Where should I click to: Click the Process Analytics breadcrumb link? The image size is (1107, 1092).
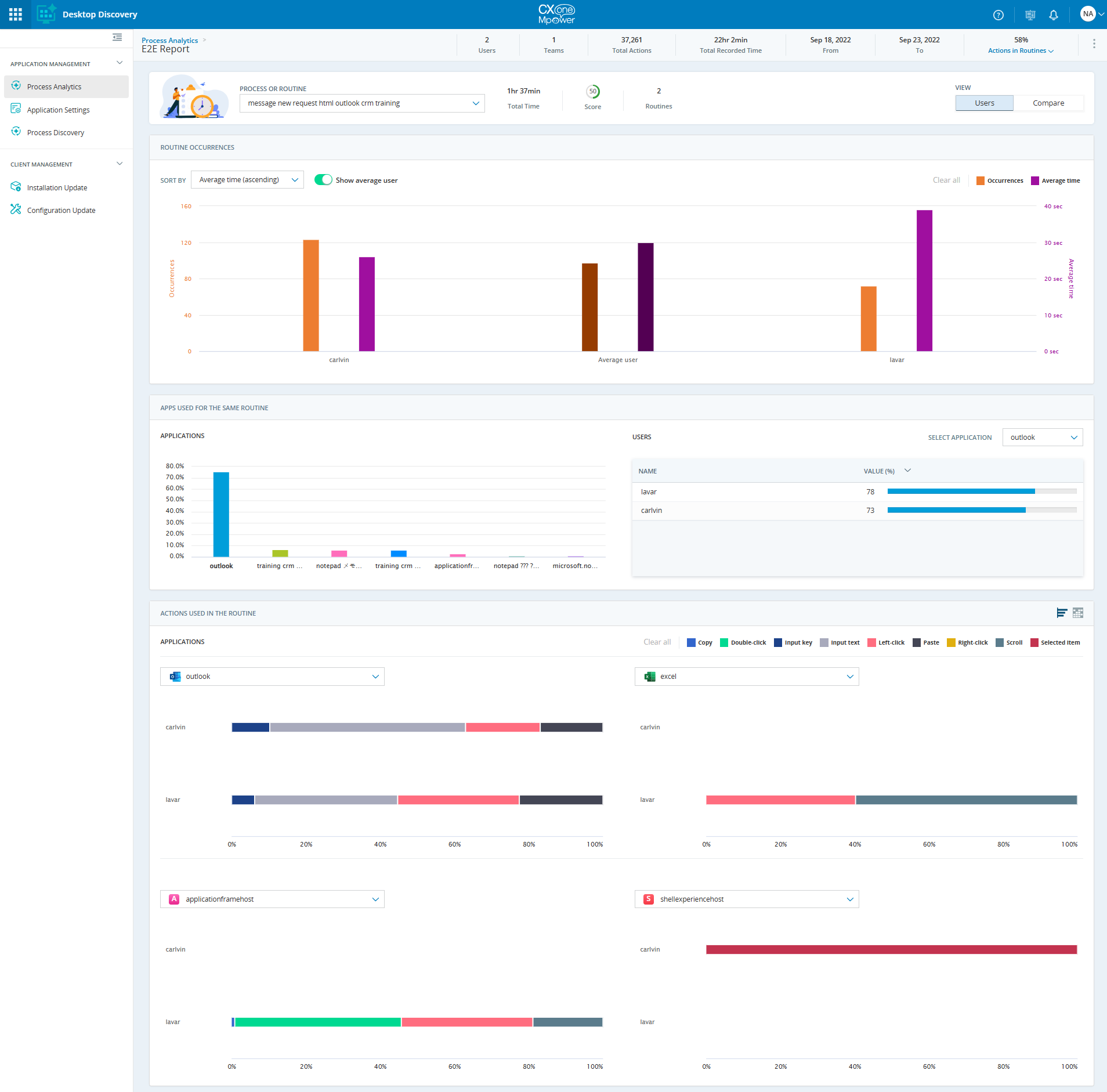169,40
